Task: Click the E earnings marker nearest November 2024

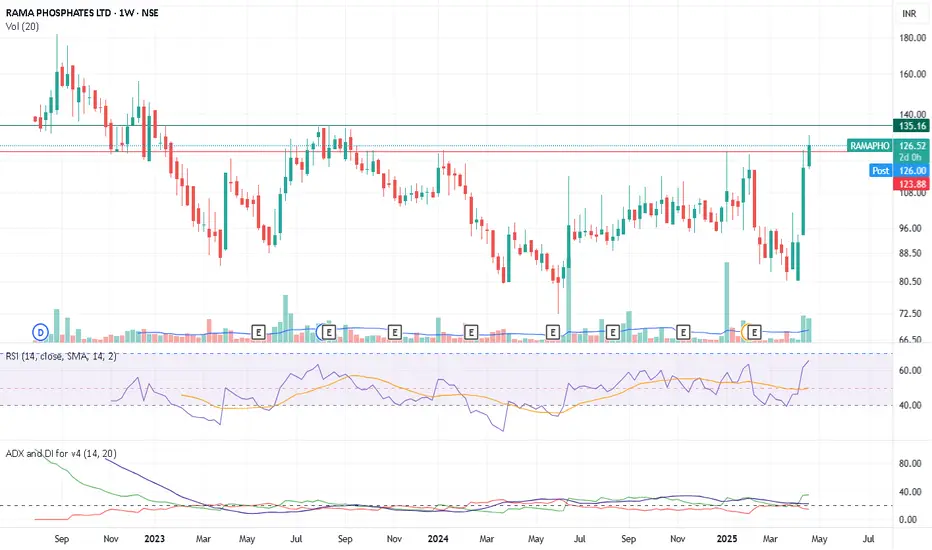Action: [683, 332]
